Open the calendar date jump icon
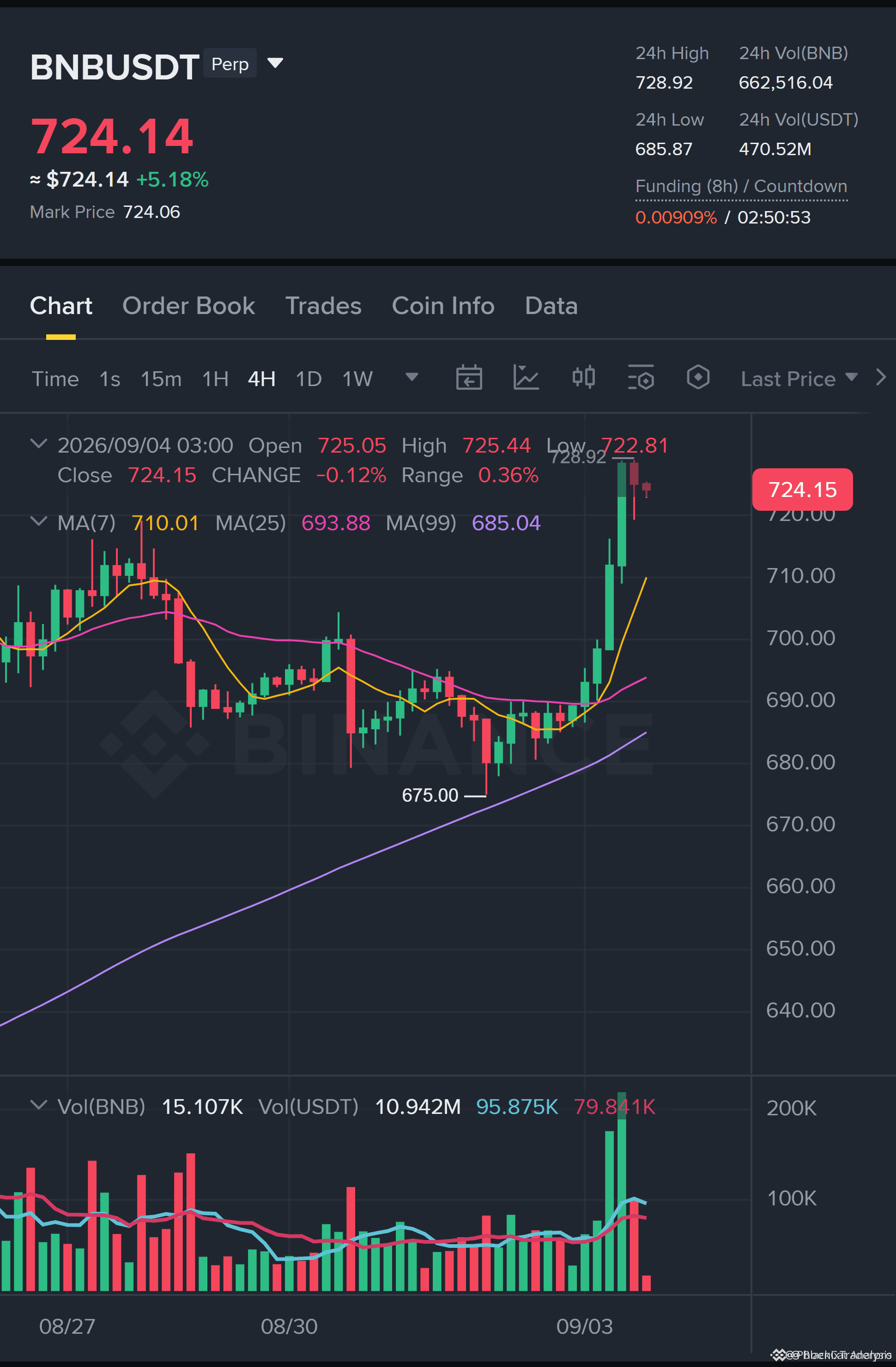Image resolution: width=896 pixels, height=1367 pixels. coord(469,378)
